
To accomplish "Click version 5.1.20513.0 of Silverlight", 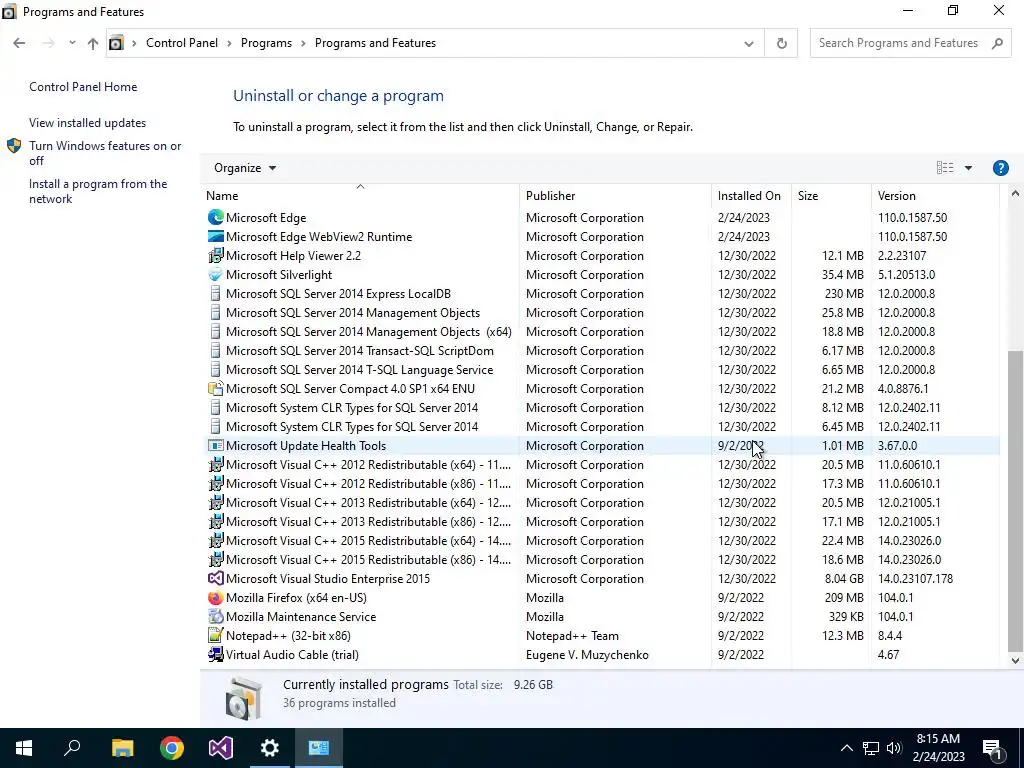I will coord(906,274).
